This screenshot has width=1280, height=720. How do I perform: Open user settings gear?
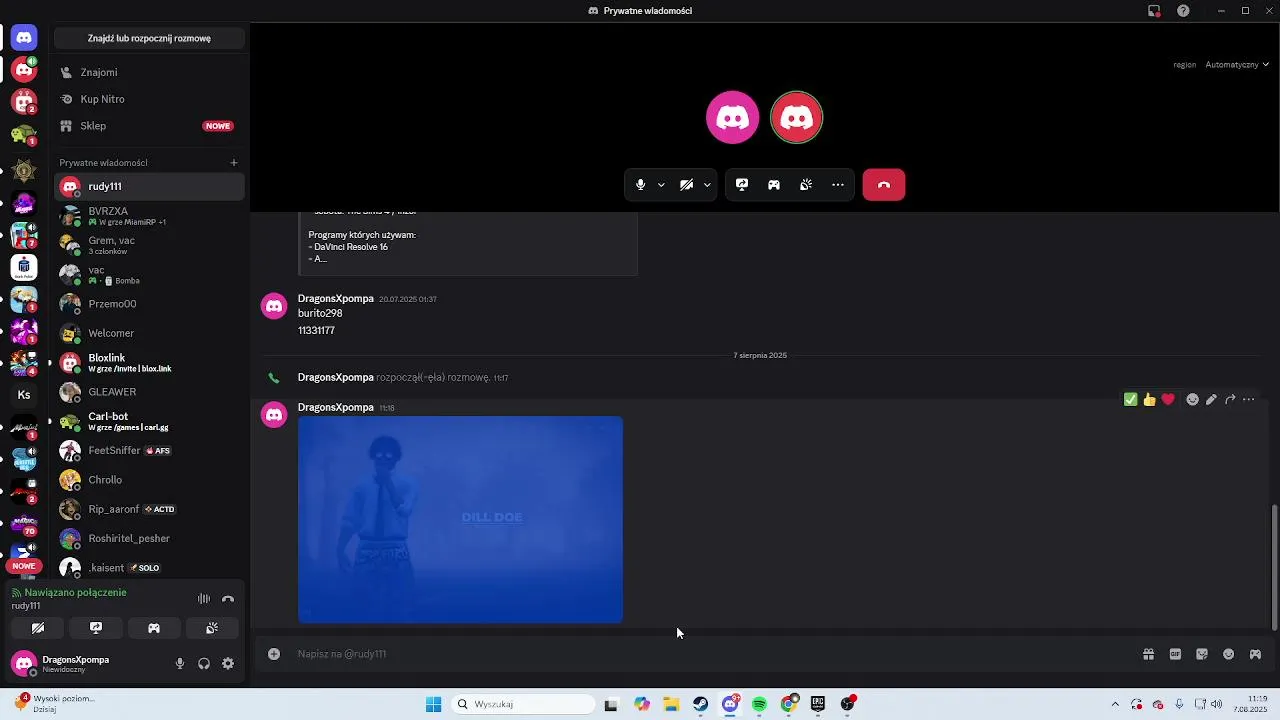pyautogui.click(x=228, y=664)
